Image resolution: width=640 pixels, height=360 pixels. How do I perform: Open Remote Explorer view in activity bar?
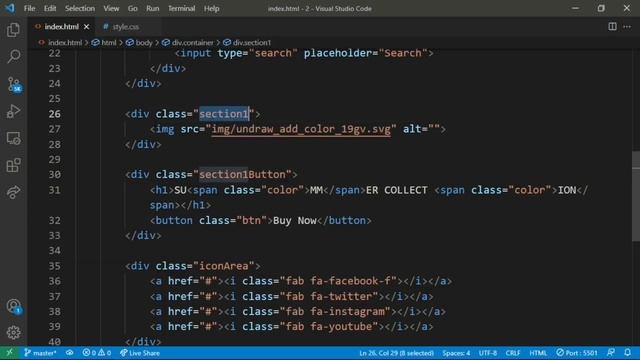pyautogui.click(x=13, y=138)
